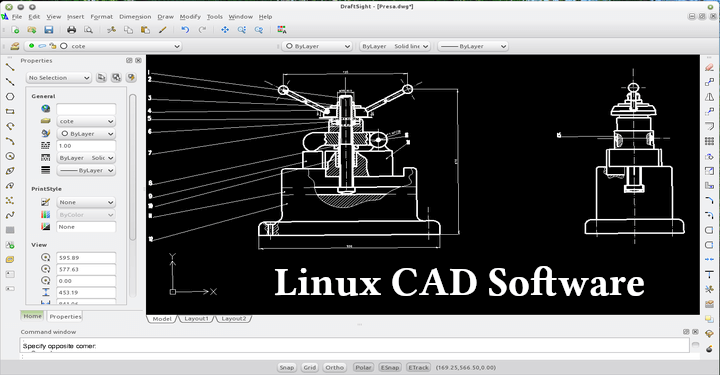Open the ByLayer color dropdown in Properties

pyautogui.click(x=86, y=134)
